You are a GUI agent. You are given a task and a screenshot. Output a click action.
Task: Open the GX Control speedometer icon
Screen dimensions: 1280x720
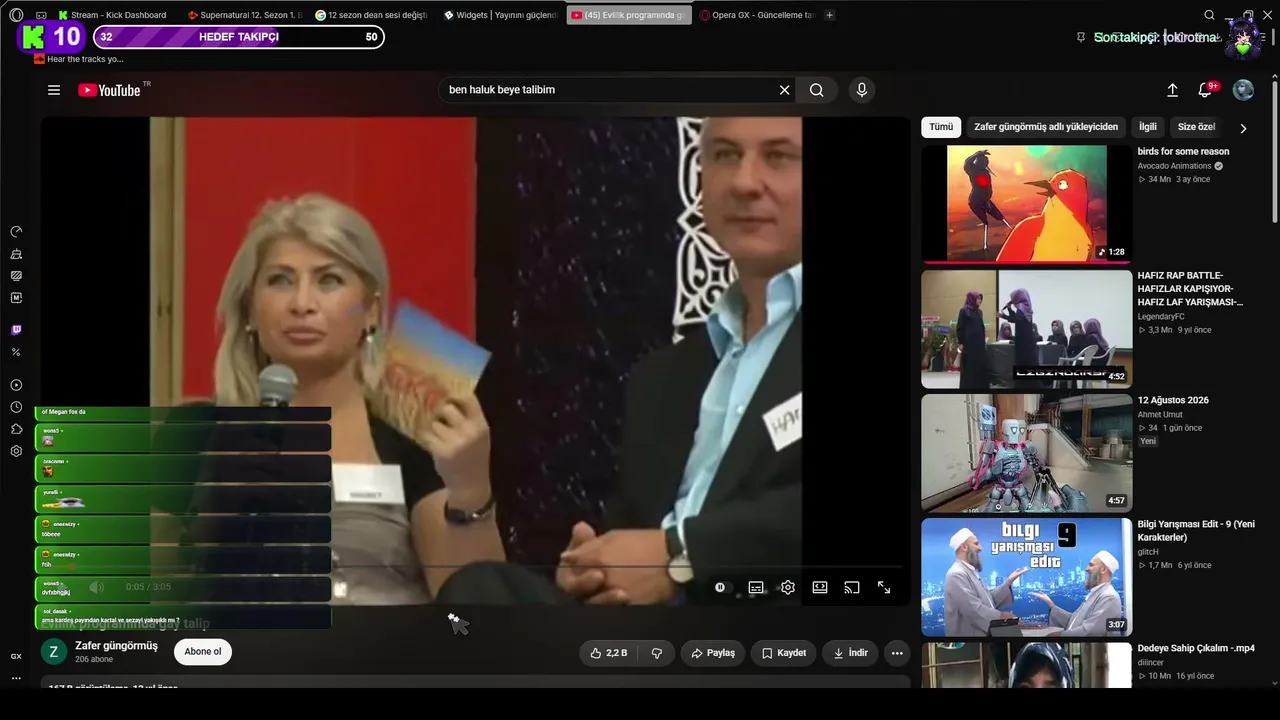16,232
